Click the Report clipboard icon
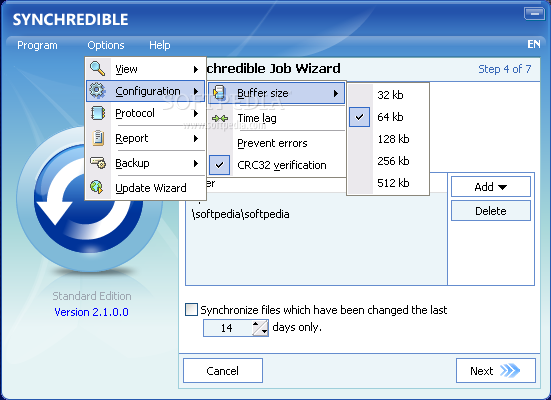551x400 pixels. pos(98,138)
